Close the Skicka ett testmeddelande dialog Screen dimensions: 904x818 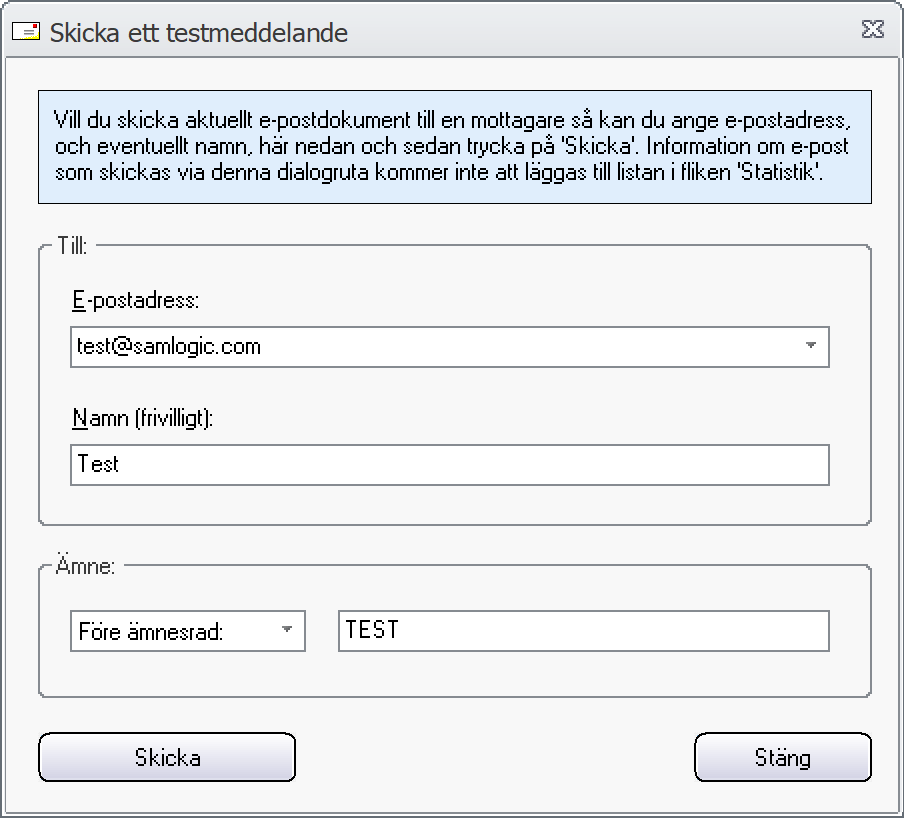coord(872,29)
